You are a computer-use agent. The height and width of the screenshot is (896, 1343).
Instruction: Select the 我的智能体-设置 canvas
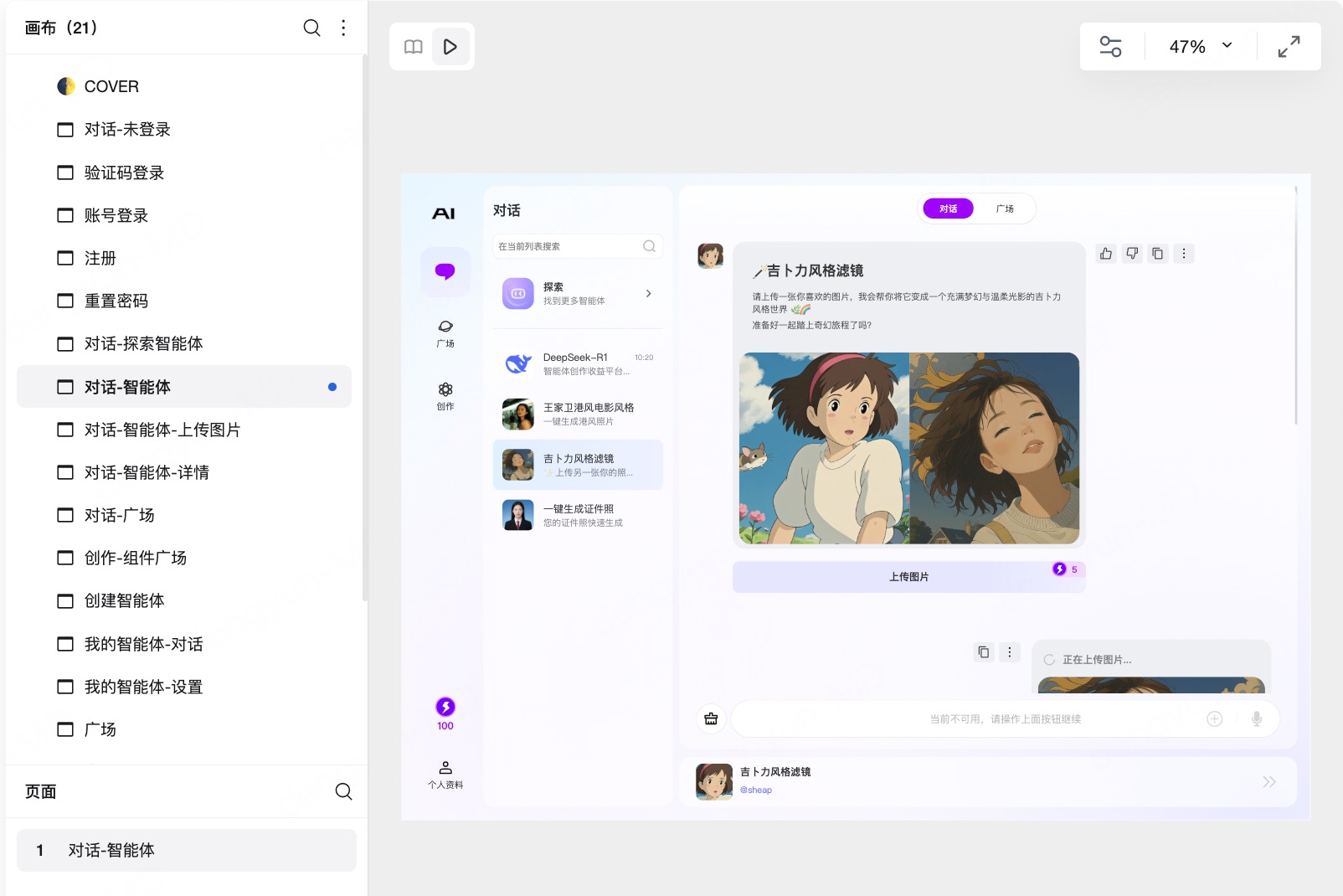click(184, 687)
